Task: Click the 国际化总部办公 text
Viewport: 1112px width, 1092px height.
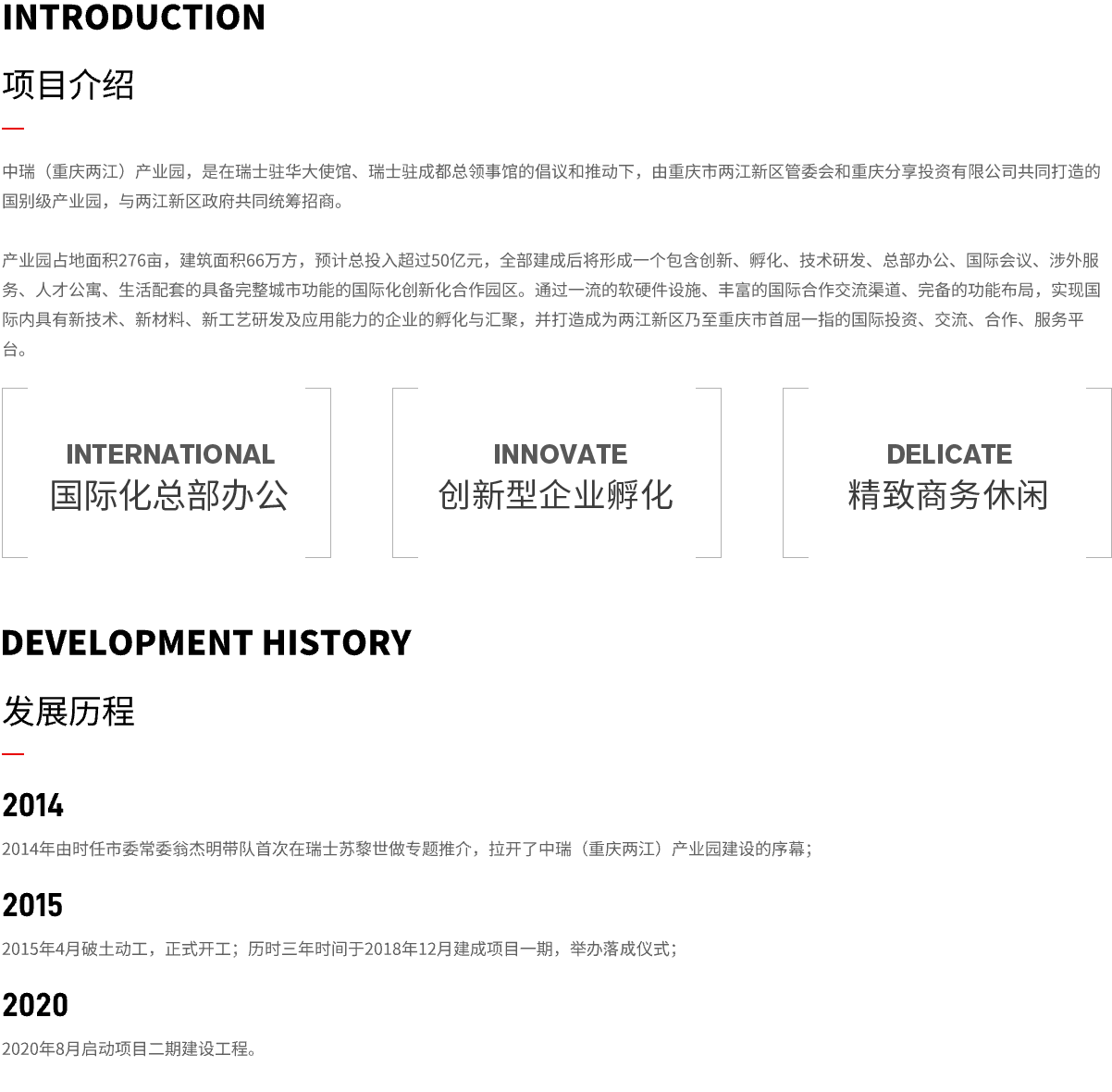Action: (169, 495)
